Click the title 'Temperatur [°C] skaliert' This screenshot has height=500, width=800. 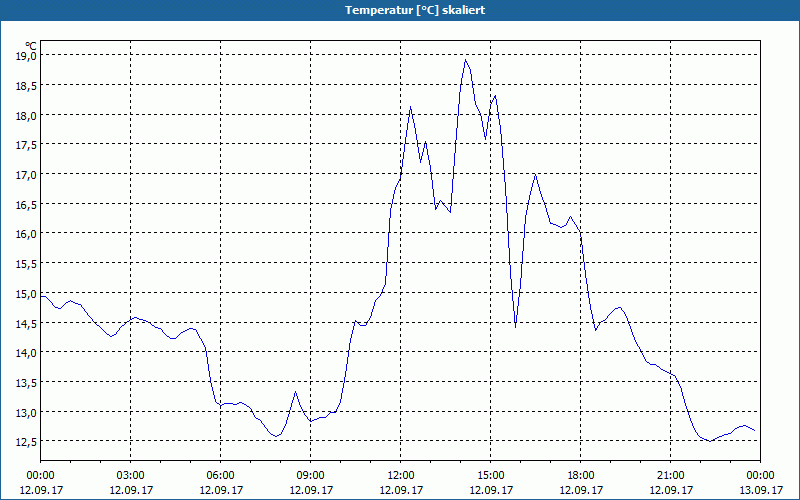(414, 10)
